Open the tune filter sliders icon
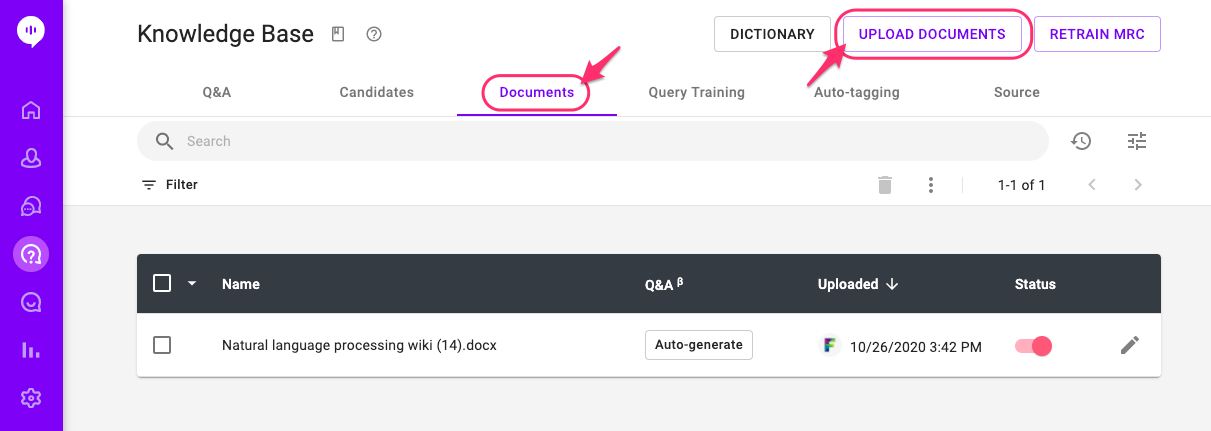The image size is (1211, 431). (1137, 141)
